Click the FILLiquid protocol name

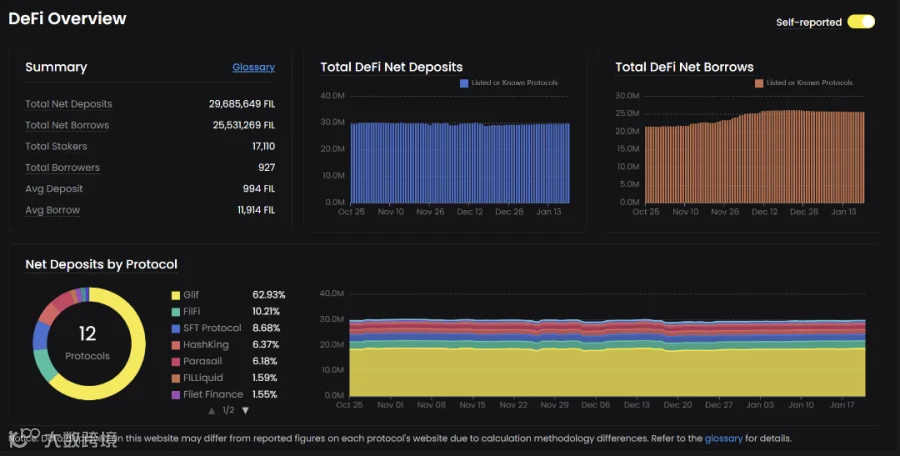click(x=203, y=378)
